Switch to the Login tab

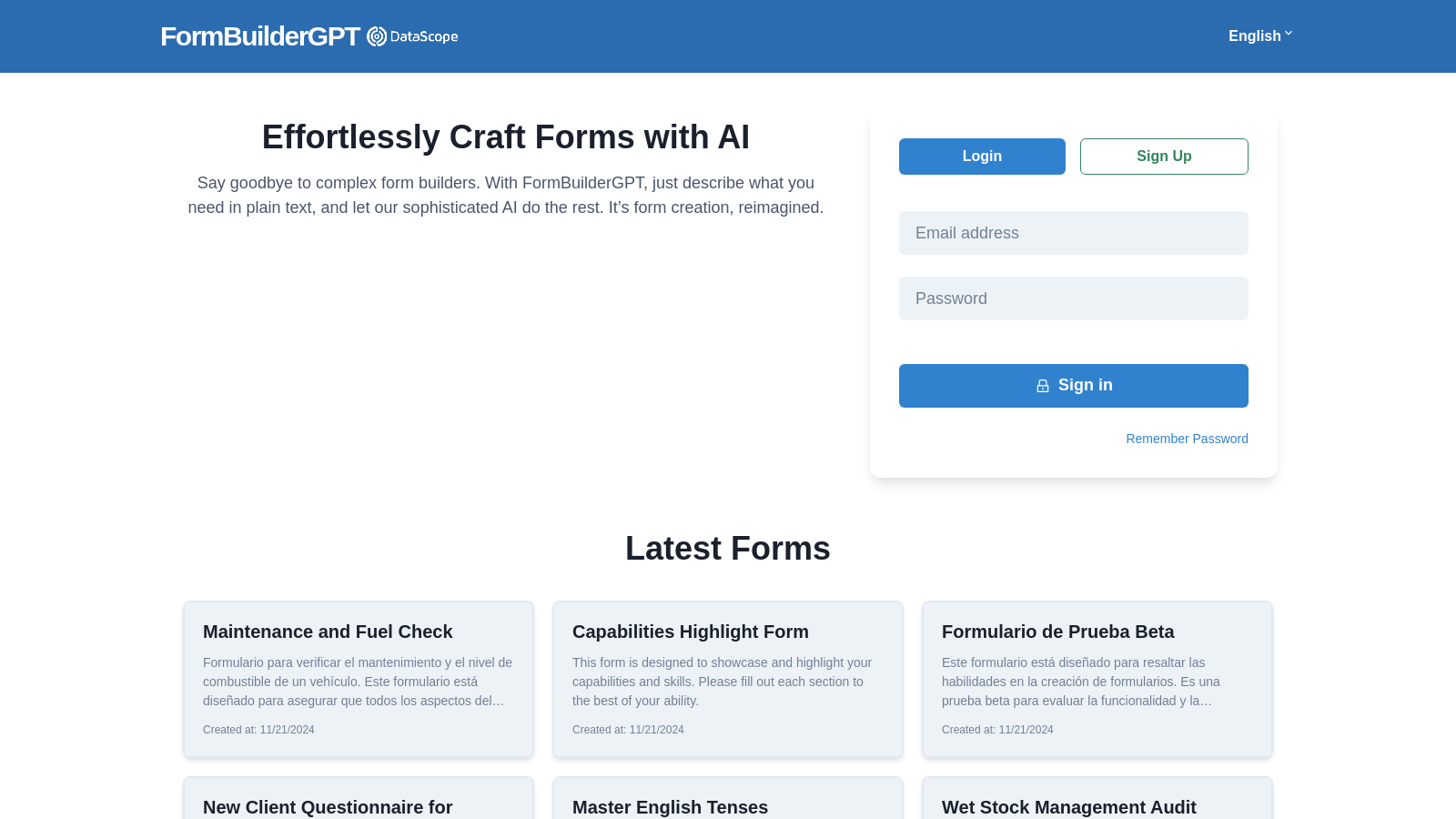point(982,157)
